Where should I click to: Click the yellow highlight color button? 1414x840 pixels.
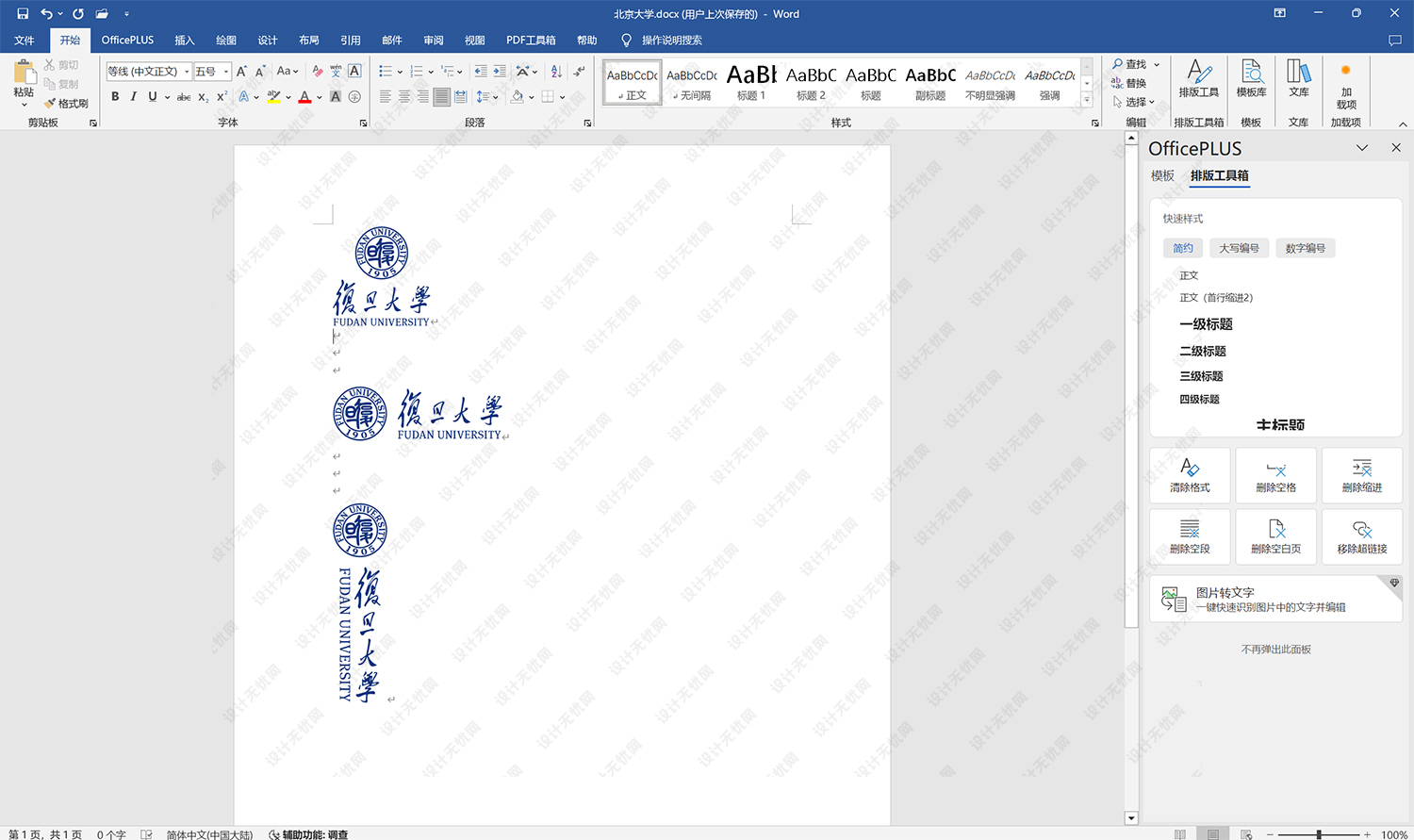pos(273,96)
